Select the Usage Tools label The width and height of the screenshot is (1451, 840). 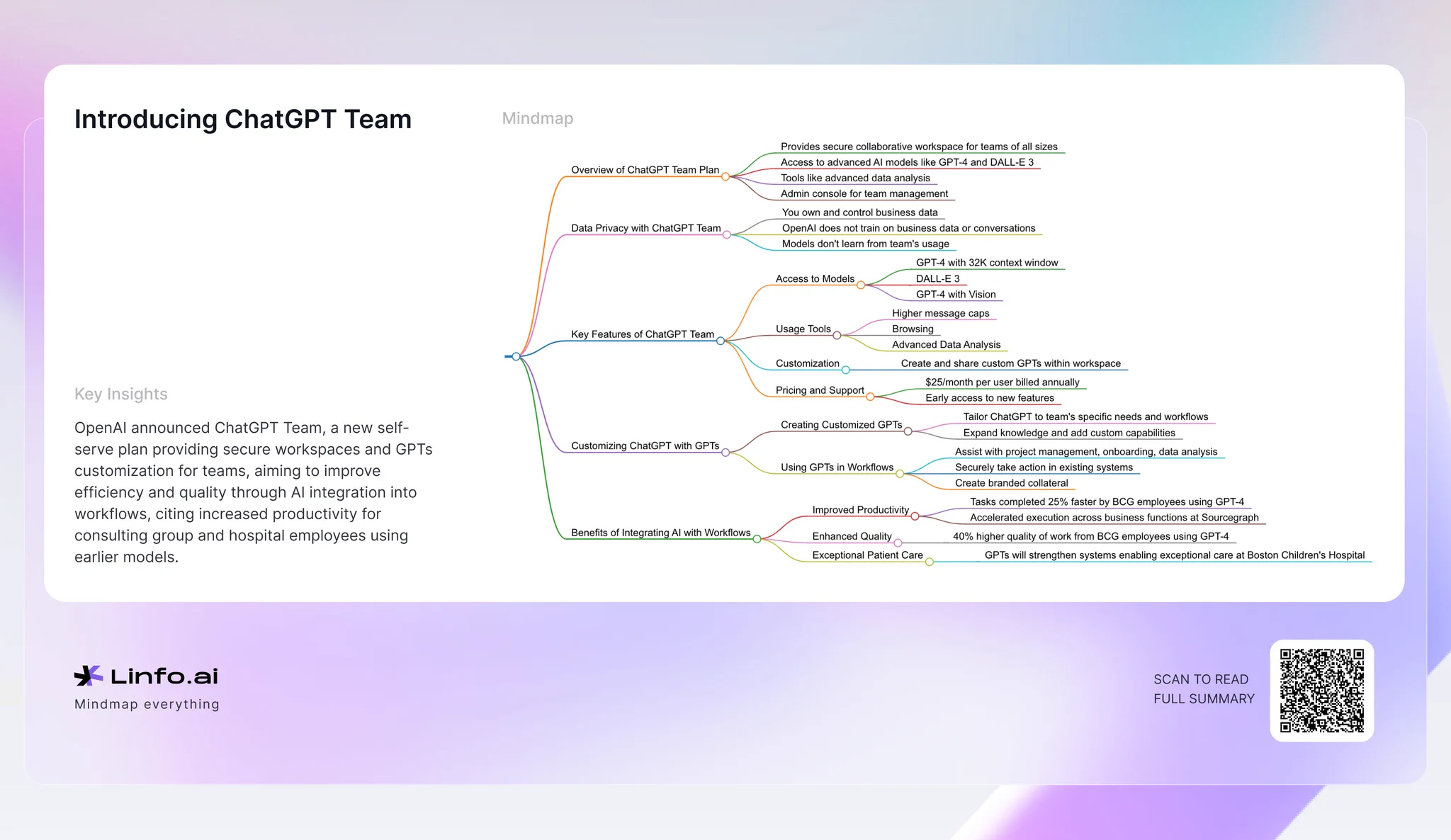[803, 329]
